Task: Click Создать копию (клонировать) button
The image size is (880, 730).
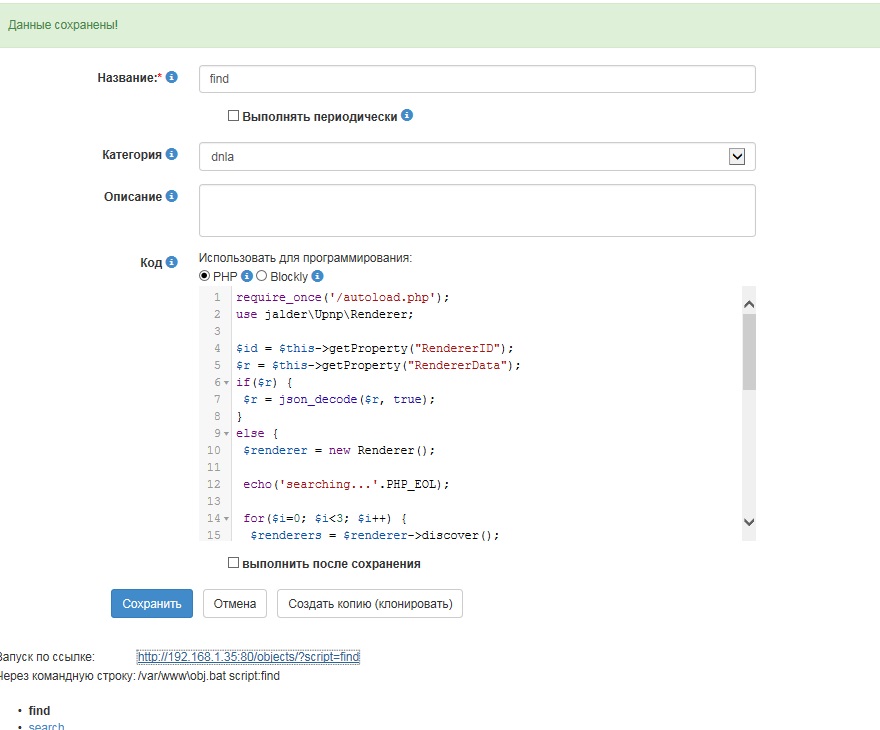Action: [369, 604]
